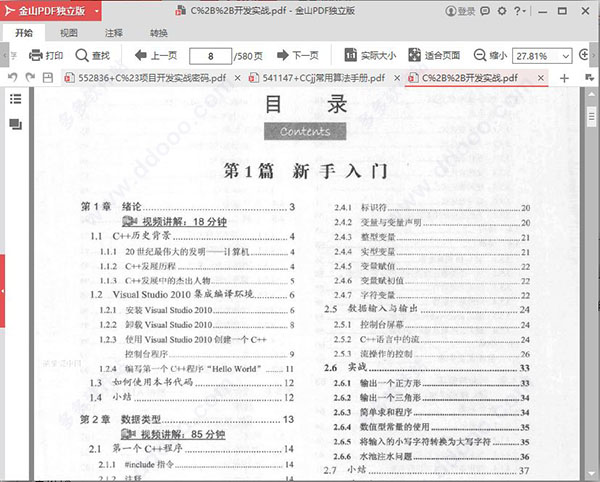Click the 适合页面 fit page button

pos(434,56)
